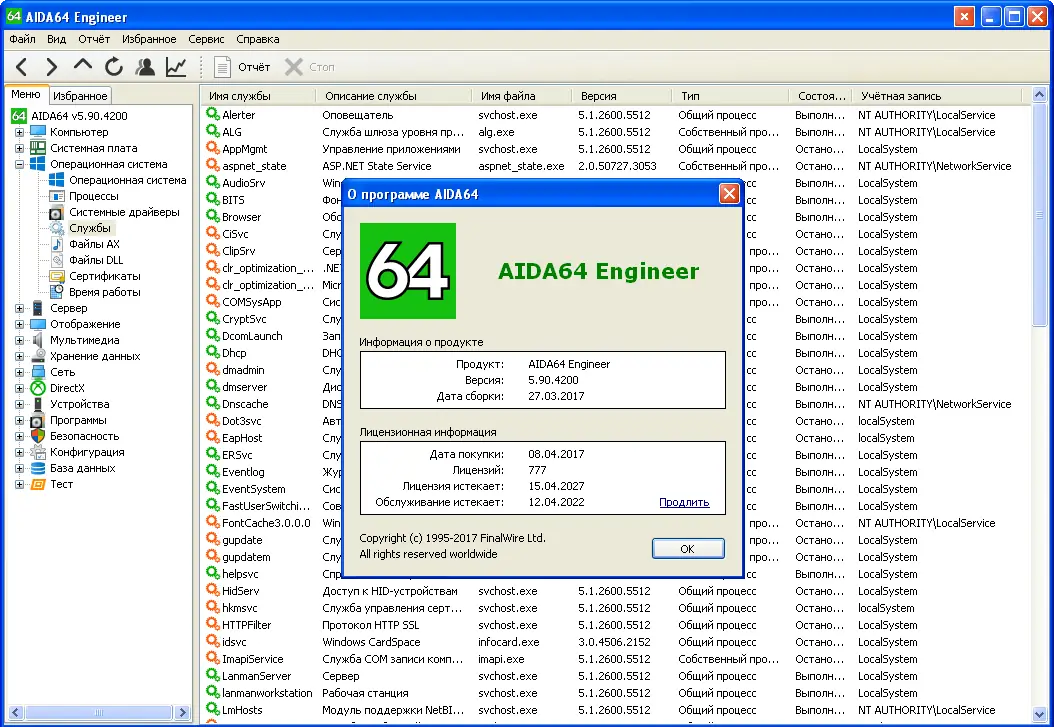Click the База данных icon
1054x727 pixels.
tap(38, 468)
